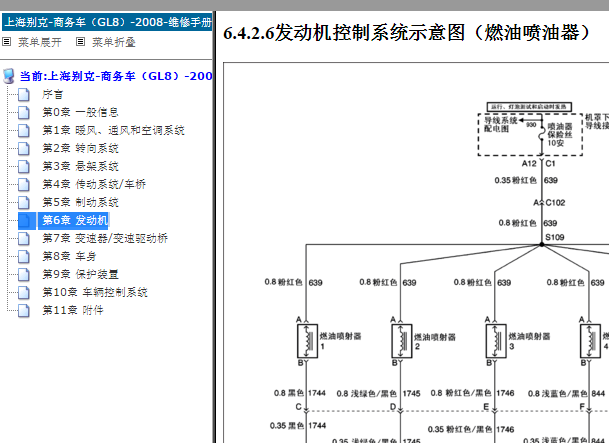Click the 0.8 粉红色/黑色 1746 wire label
The height and width of the screenshot is (443, 609).
[472, 393]
